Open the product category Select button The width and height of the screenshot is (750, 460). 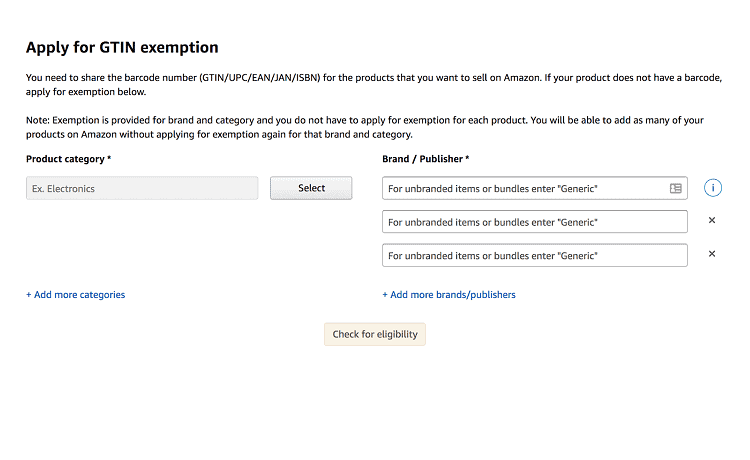311,188
